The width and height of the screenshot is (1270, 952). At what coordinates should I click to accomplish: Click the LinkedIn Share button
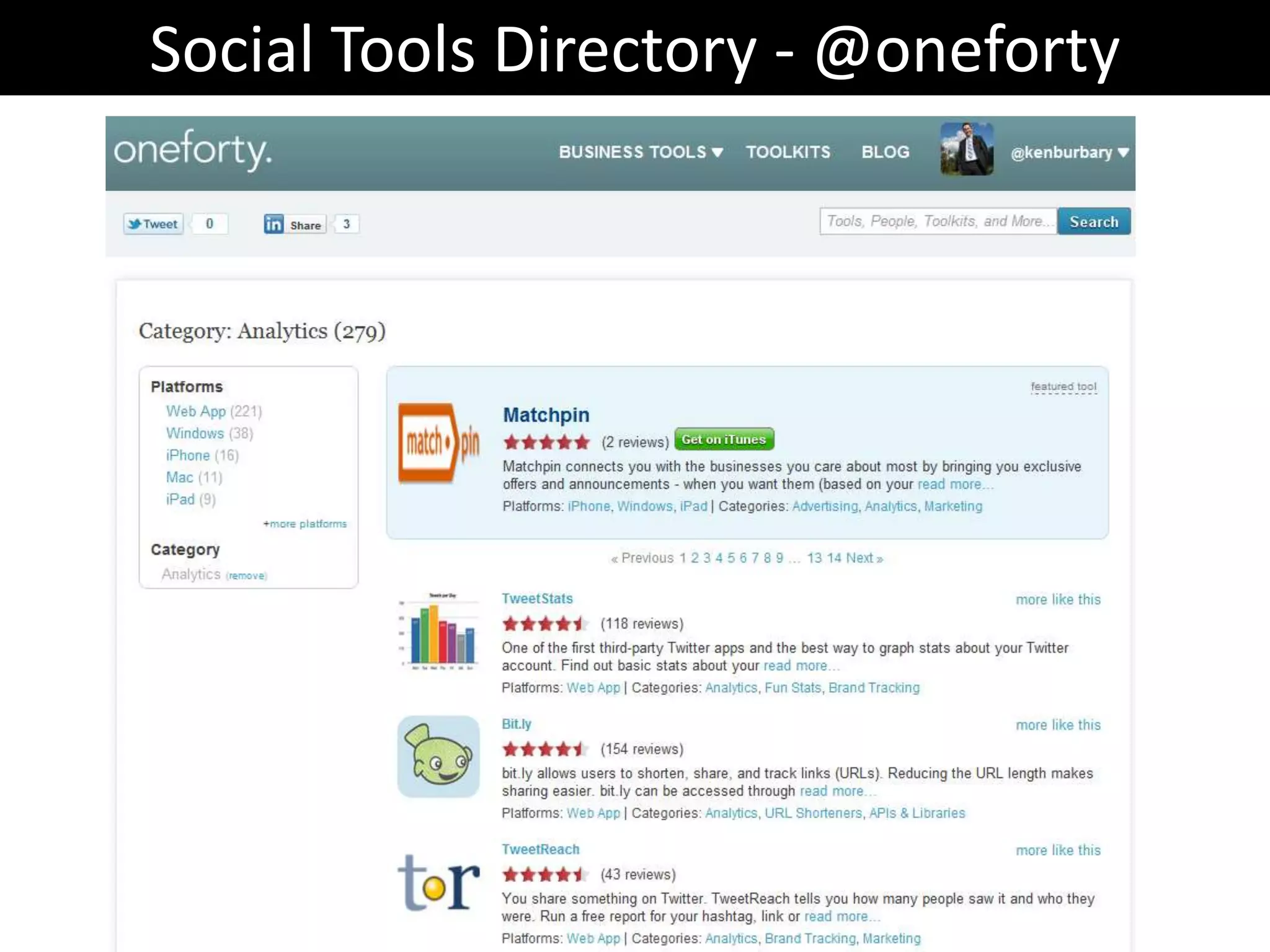click(x=295, y=224)
